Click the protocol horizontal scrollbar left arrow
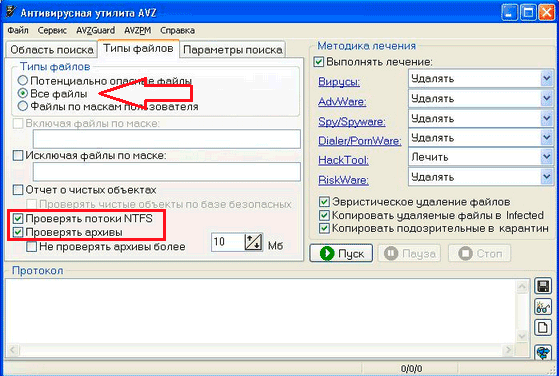This screenshot has height=376, width=559. [12, 350]
